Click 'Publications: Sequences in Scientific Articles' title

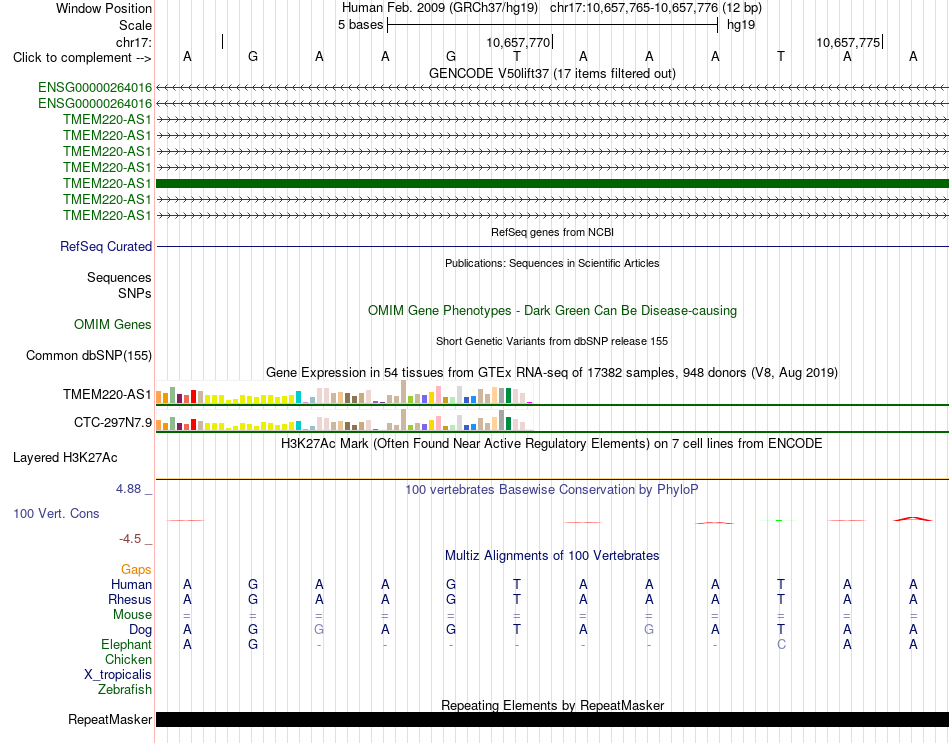point(552,263)
